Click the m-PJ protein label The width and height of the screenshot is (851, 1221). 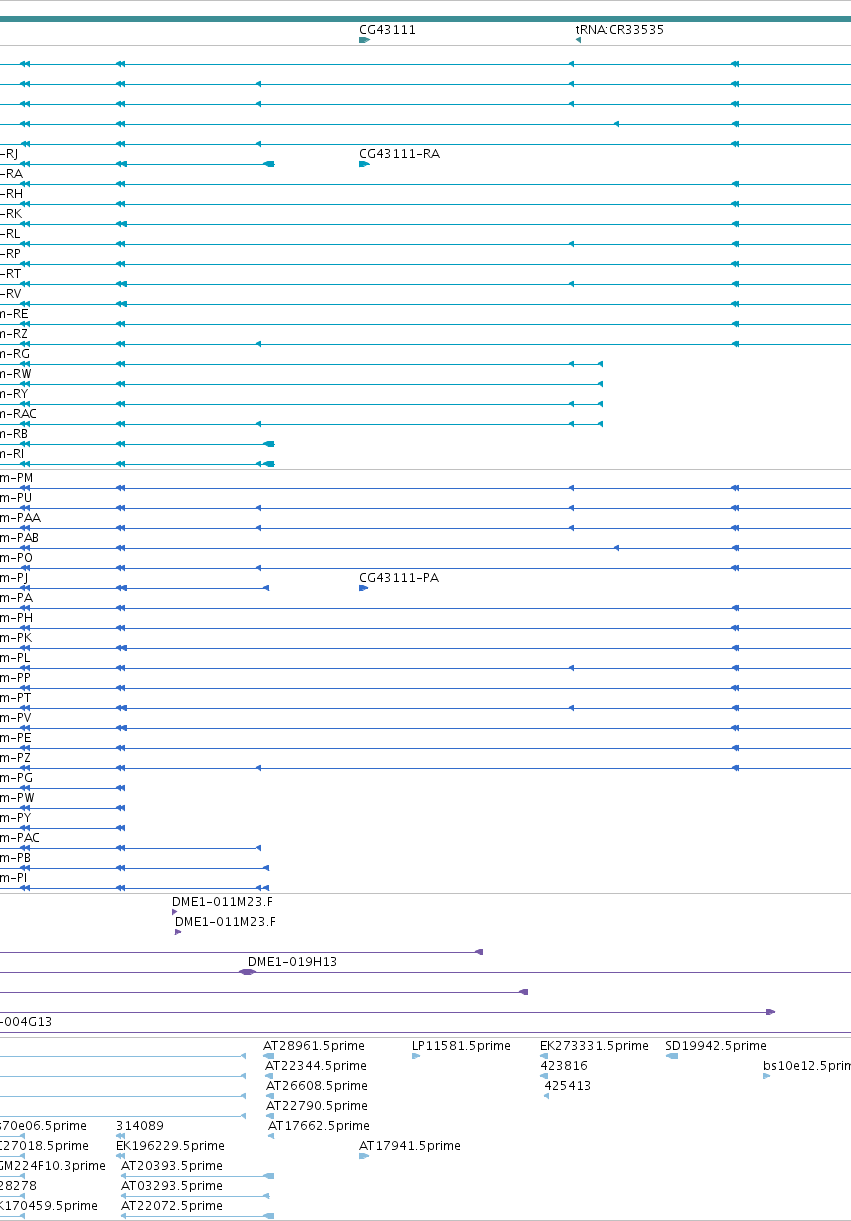click(14, 578)
